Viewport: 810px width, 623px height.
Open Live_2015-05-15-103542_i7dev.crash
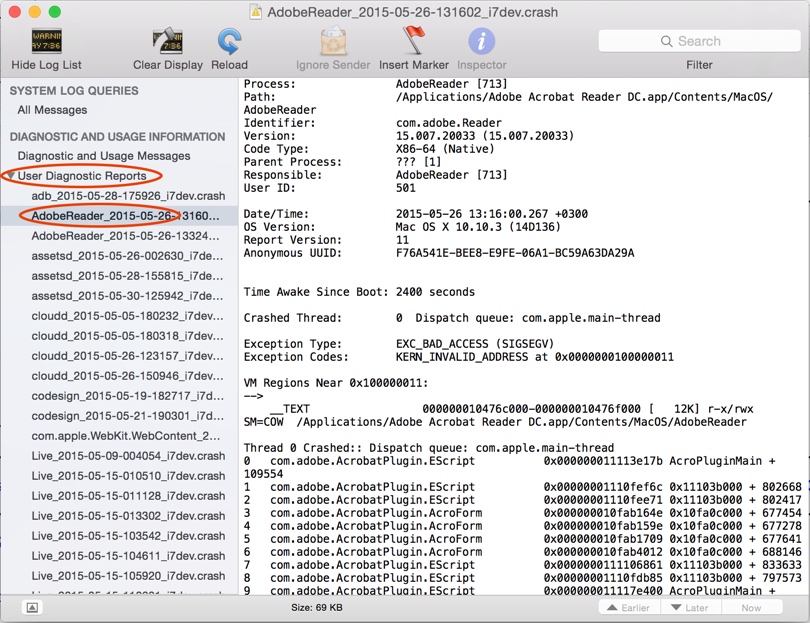click(128, 536)
